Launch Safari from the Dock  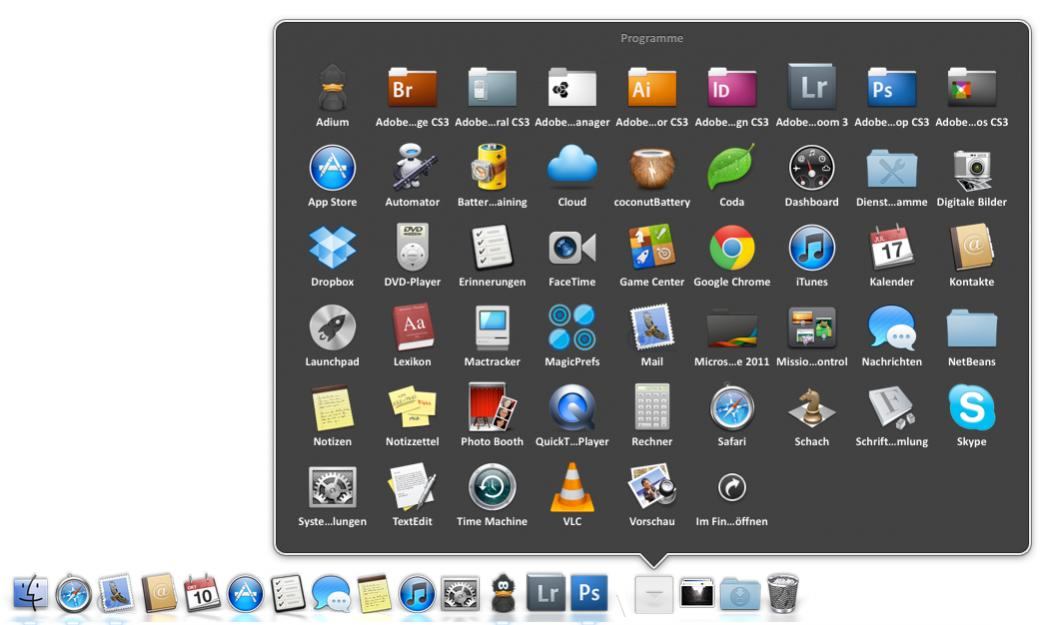pyautogui.click(x=73, y=594)
